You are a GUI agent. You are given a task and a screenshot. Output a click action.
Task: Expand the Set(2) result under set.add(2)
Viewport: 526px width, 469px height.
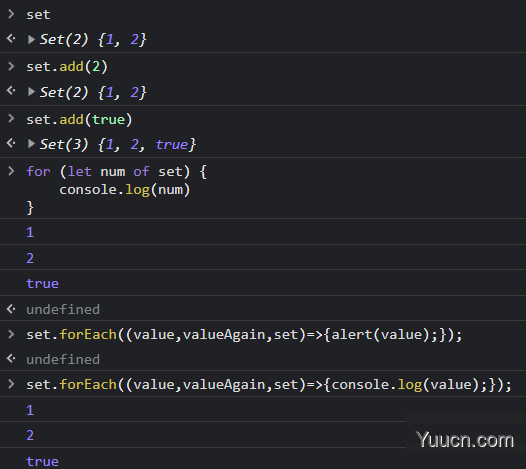tap(31, 92)
